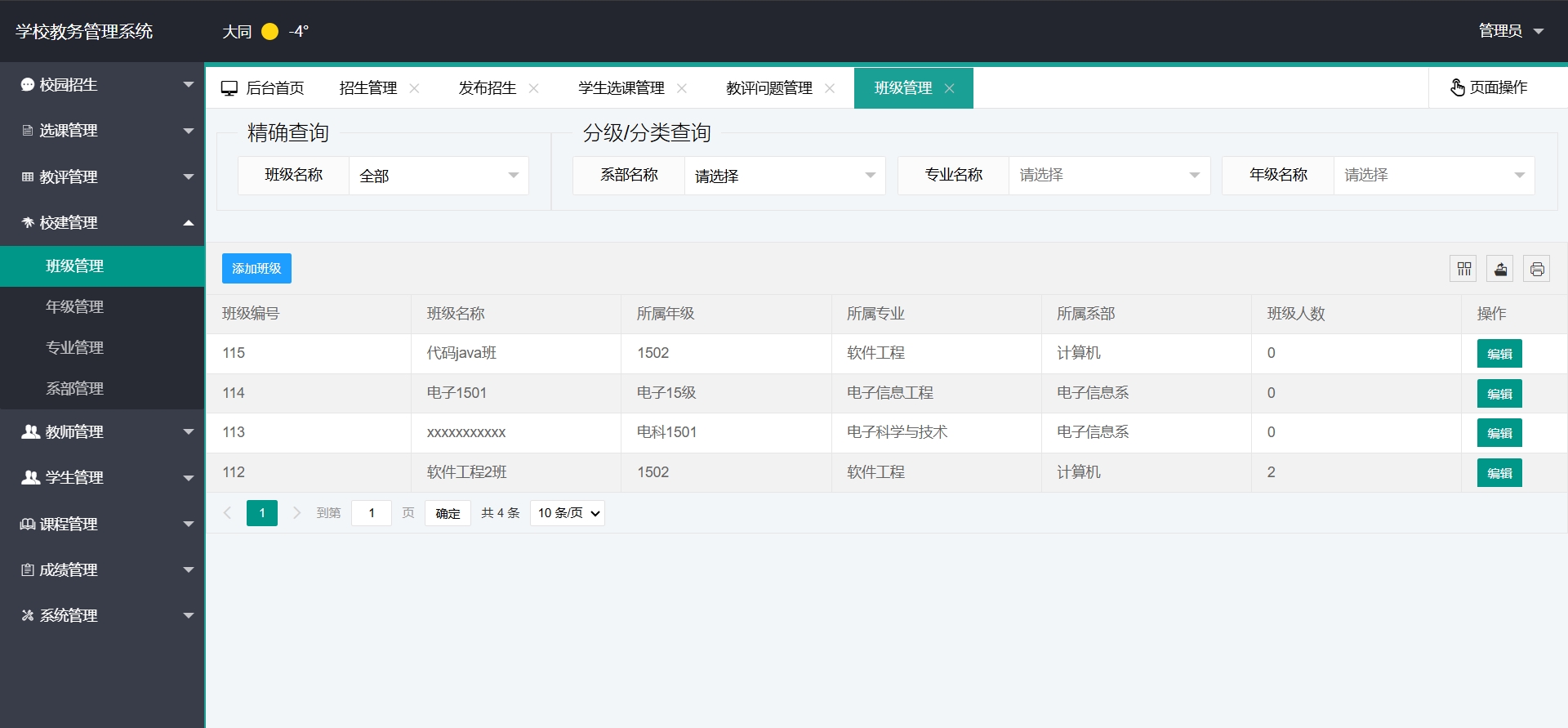Viewport: 1568px width, 728px height.
Task: Click the column filter icon in table toolbar
Action: click(x=1463, y=269)
